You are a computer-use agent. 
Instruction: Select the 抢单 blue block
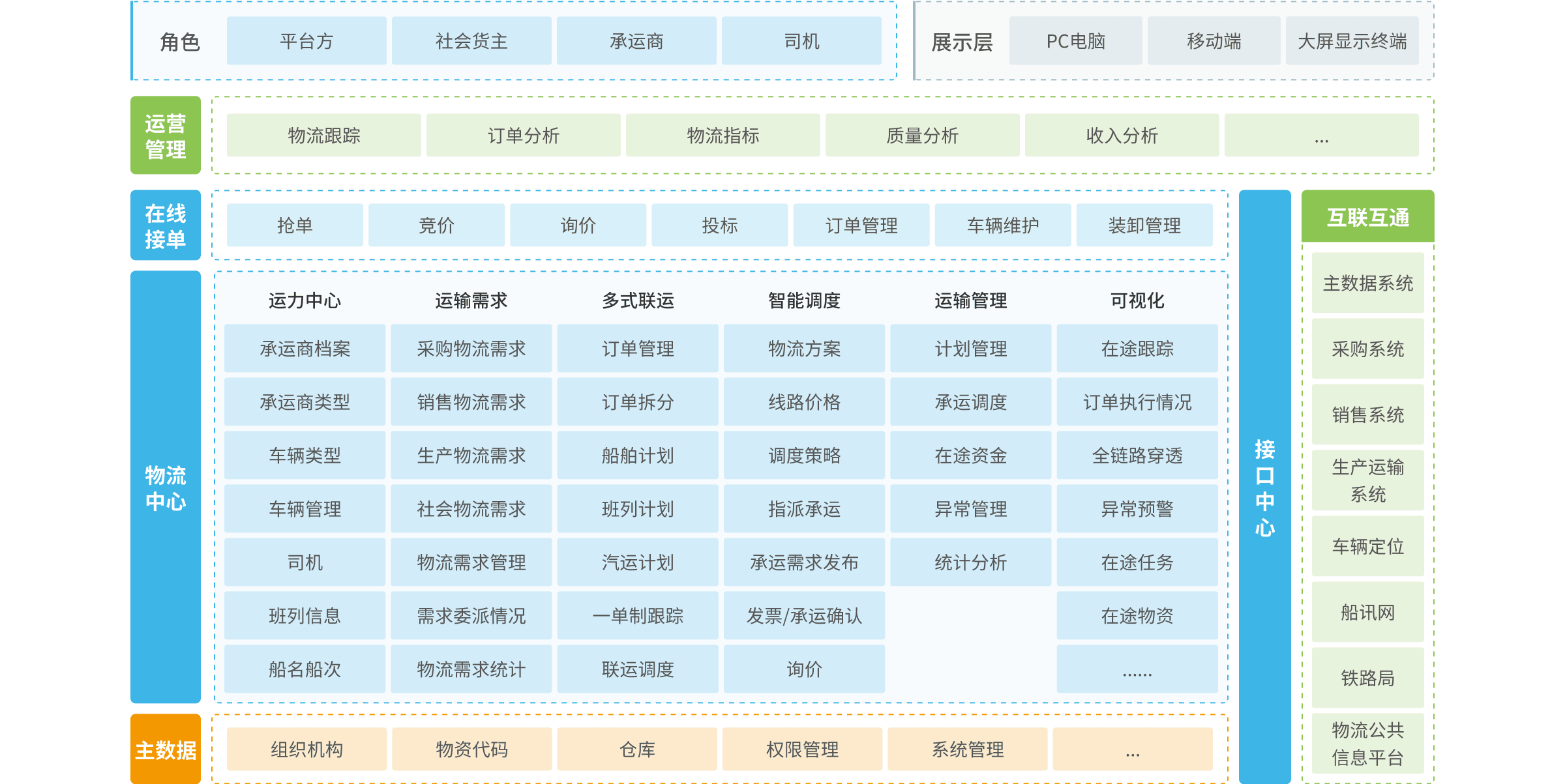pyautogui.click(x=295, y=225)
